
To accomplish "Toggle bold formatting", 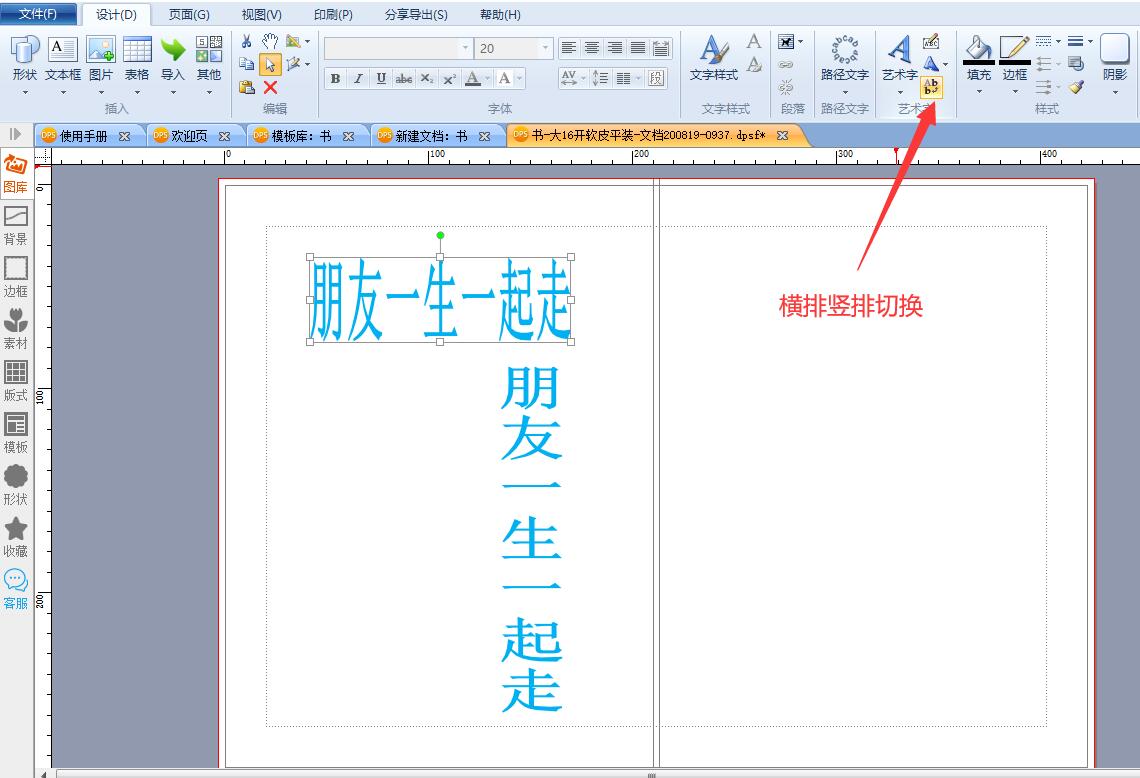I will click(x=335, y=79).
